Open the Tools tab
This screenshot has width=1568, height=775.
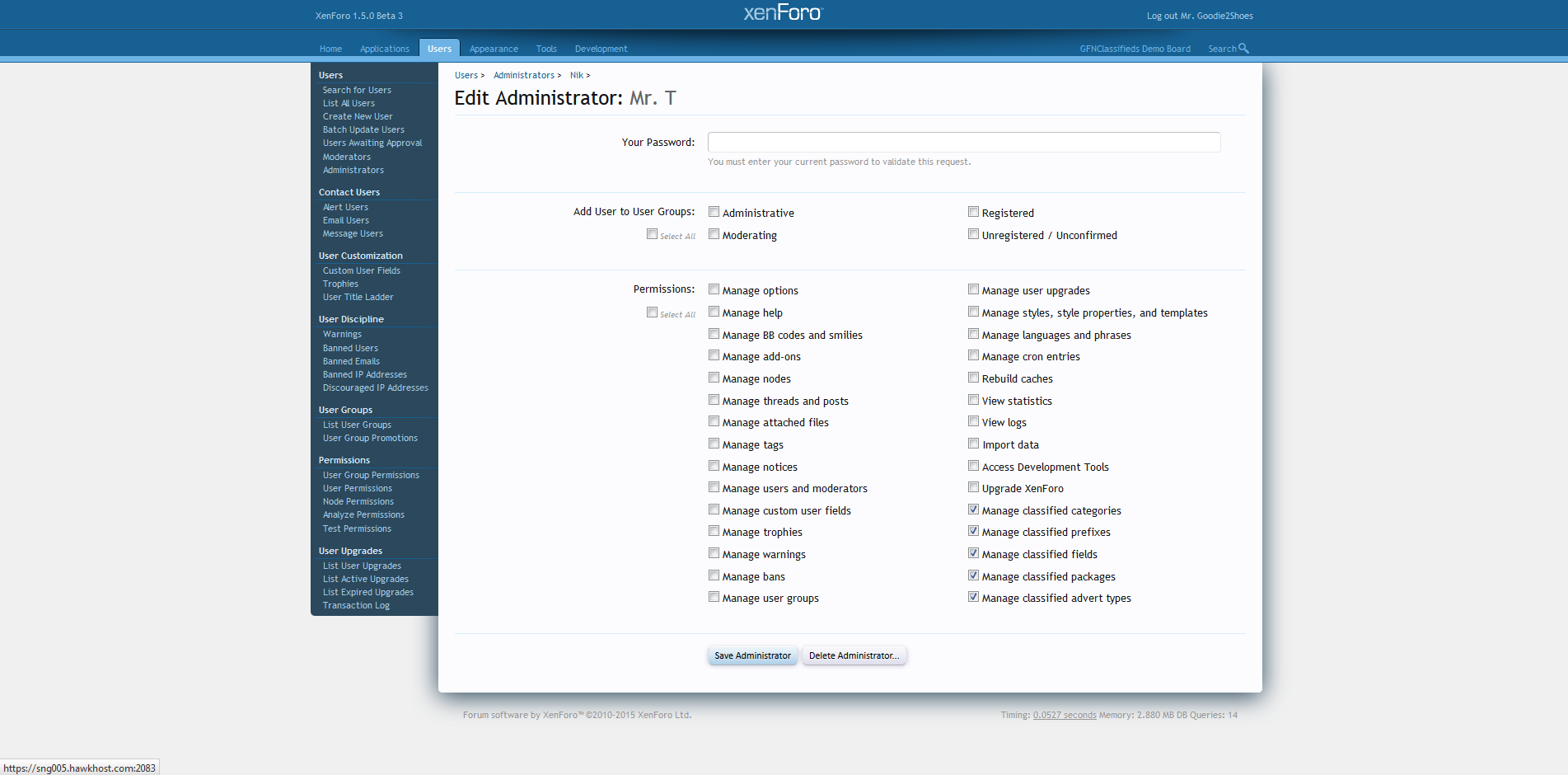coord(546,49)
